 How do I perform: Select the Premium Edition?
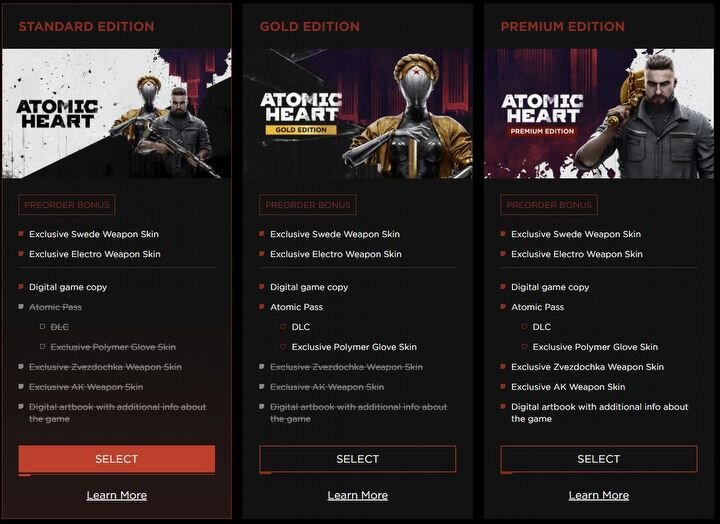[599, 459]
